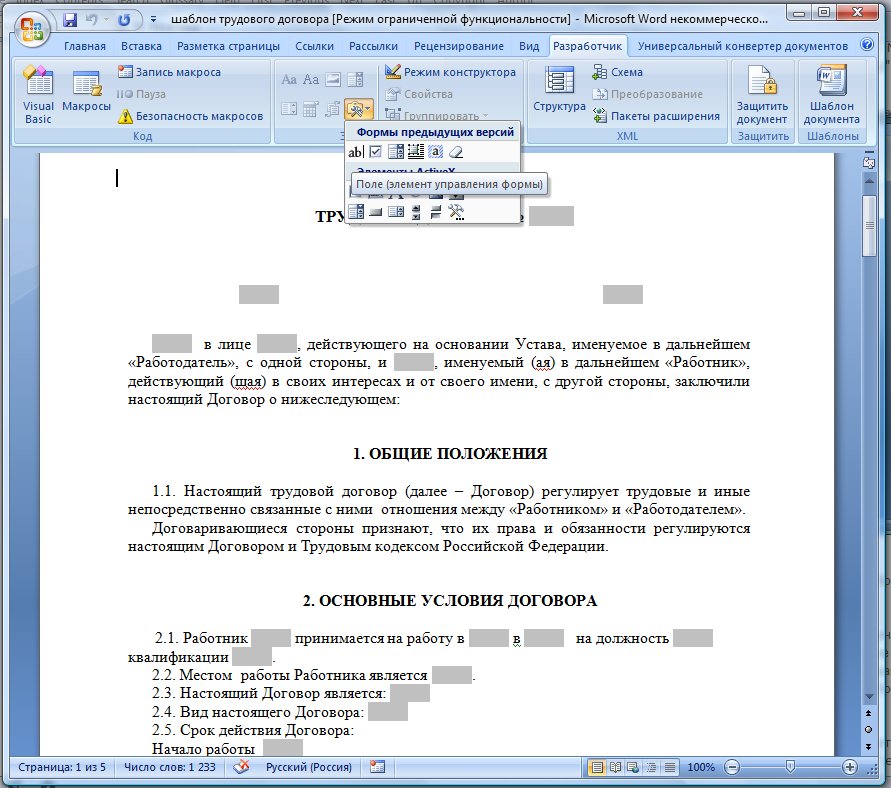Open Visual Basic editor
This screenshot has width=891, height=788.
(38, 94)
